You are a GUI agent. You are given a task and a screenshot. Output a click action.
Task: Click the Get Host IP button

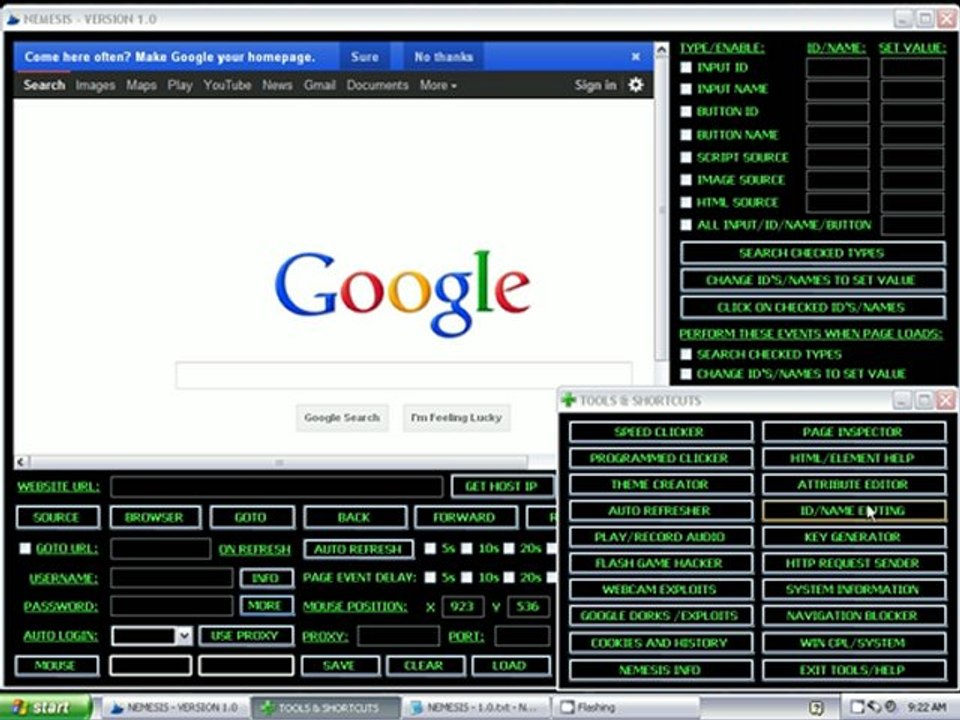[502, 487]
